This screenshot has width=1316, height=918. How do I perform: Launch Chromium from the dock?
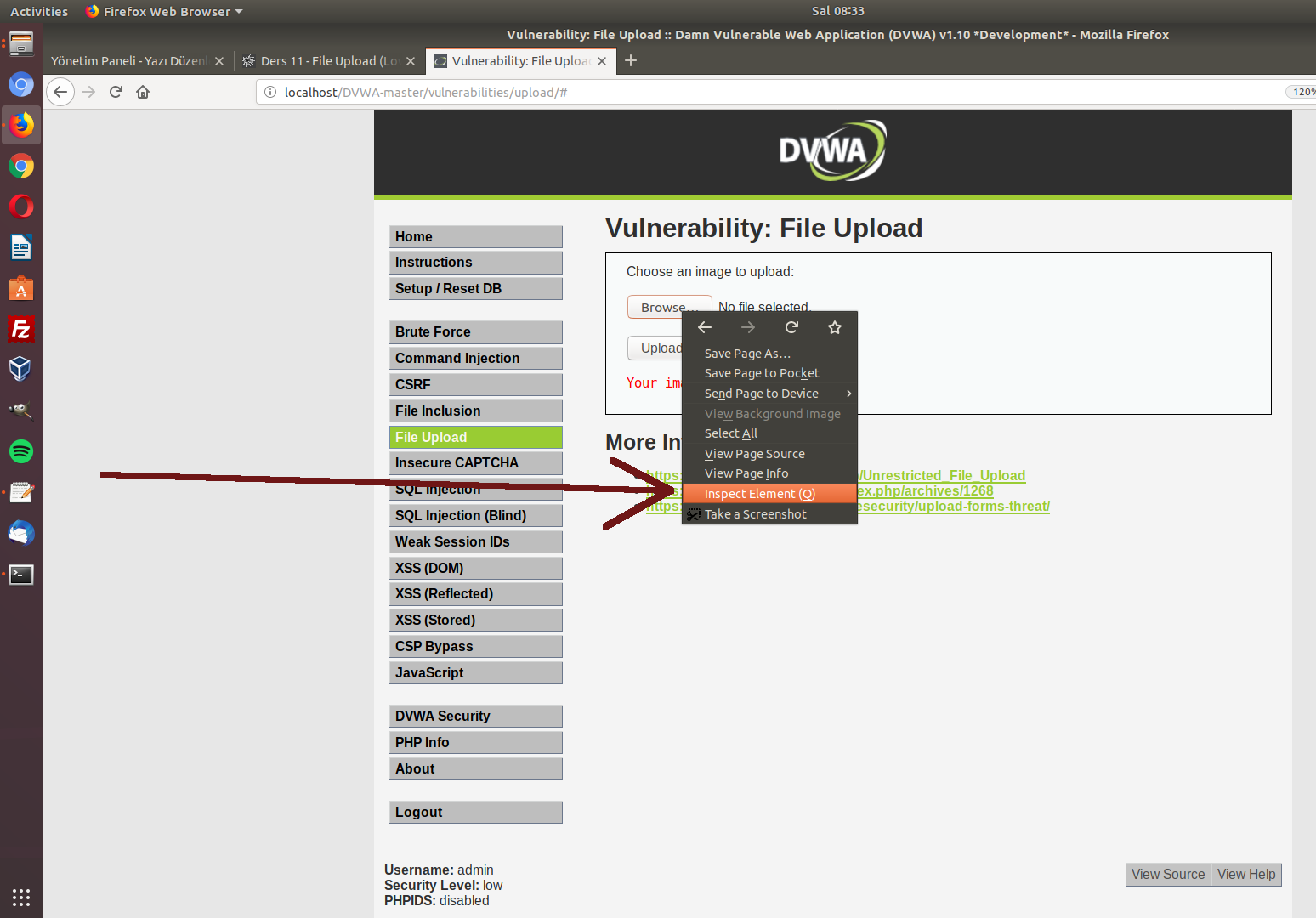coord(21,84)
